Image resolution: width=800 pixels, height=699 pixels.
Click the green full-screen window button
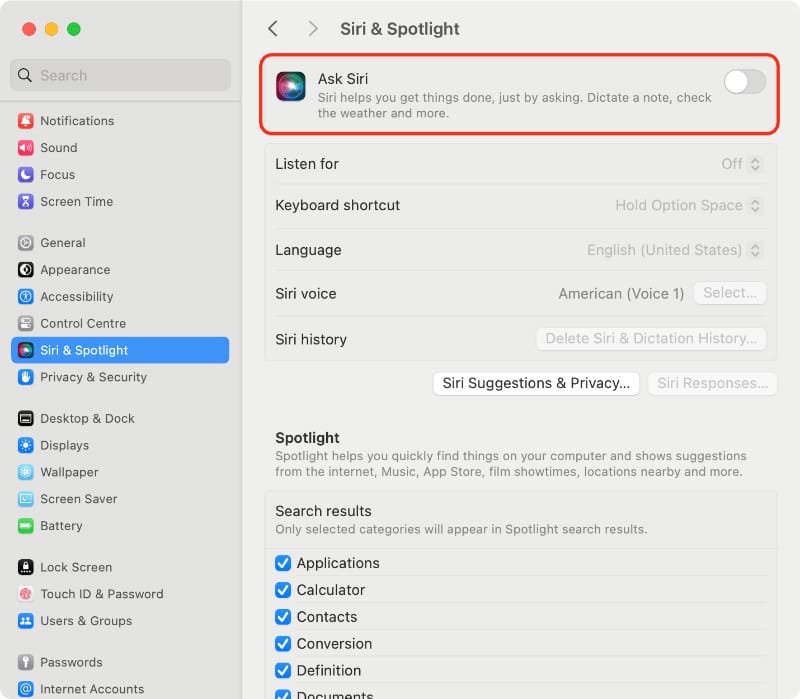pyautogui.click(x=74, y=29)
